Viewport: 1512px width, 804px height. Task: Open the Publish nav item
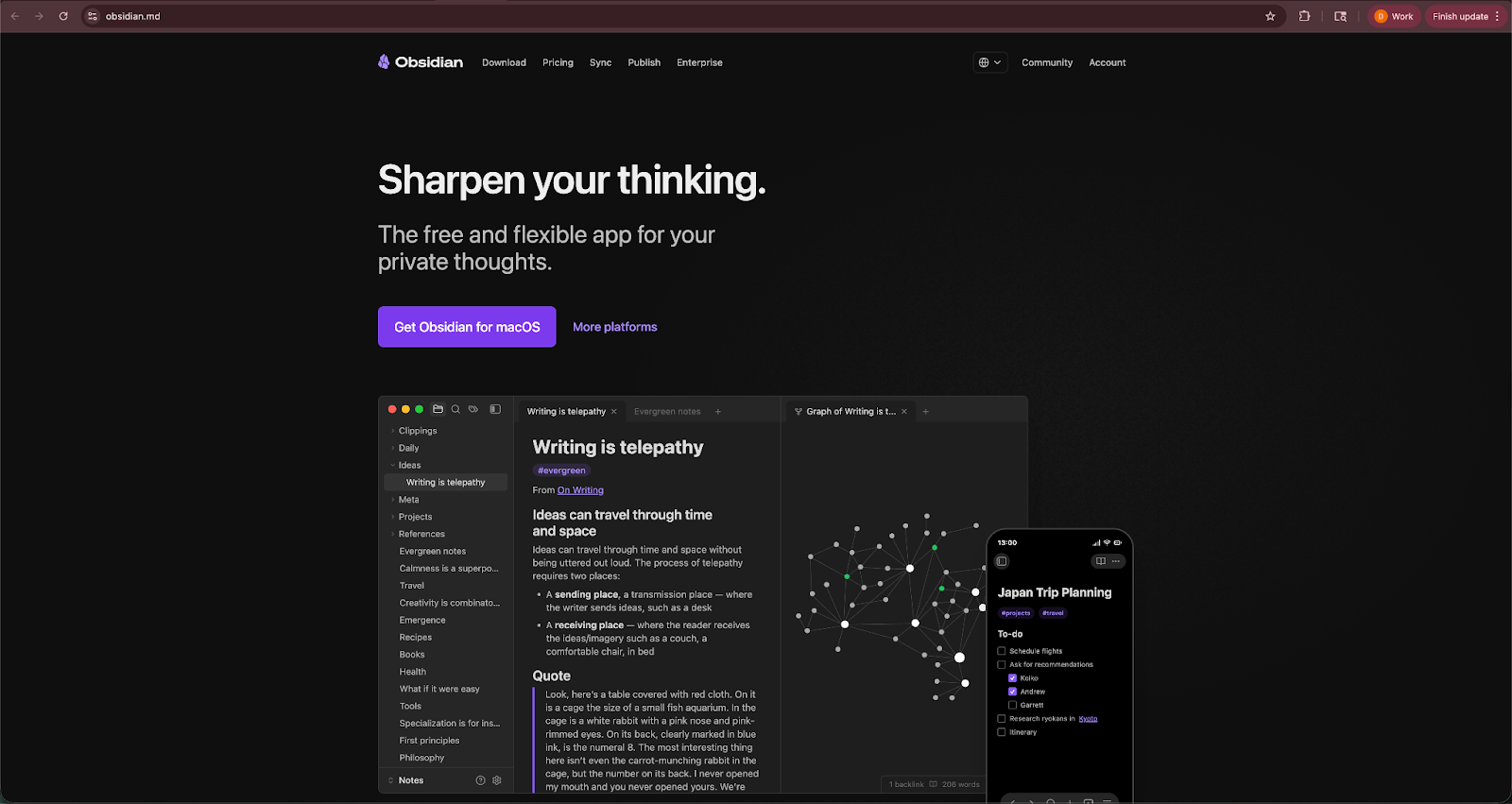644,62
